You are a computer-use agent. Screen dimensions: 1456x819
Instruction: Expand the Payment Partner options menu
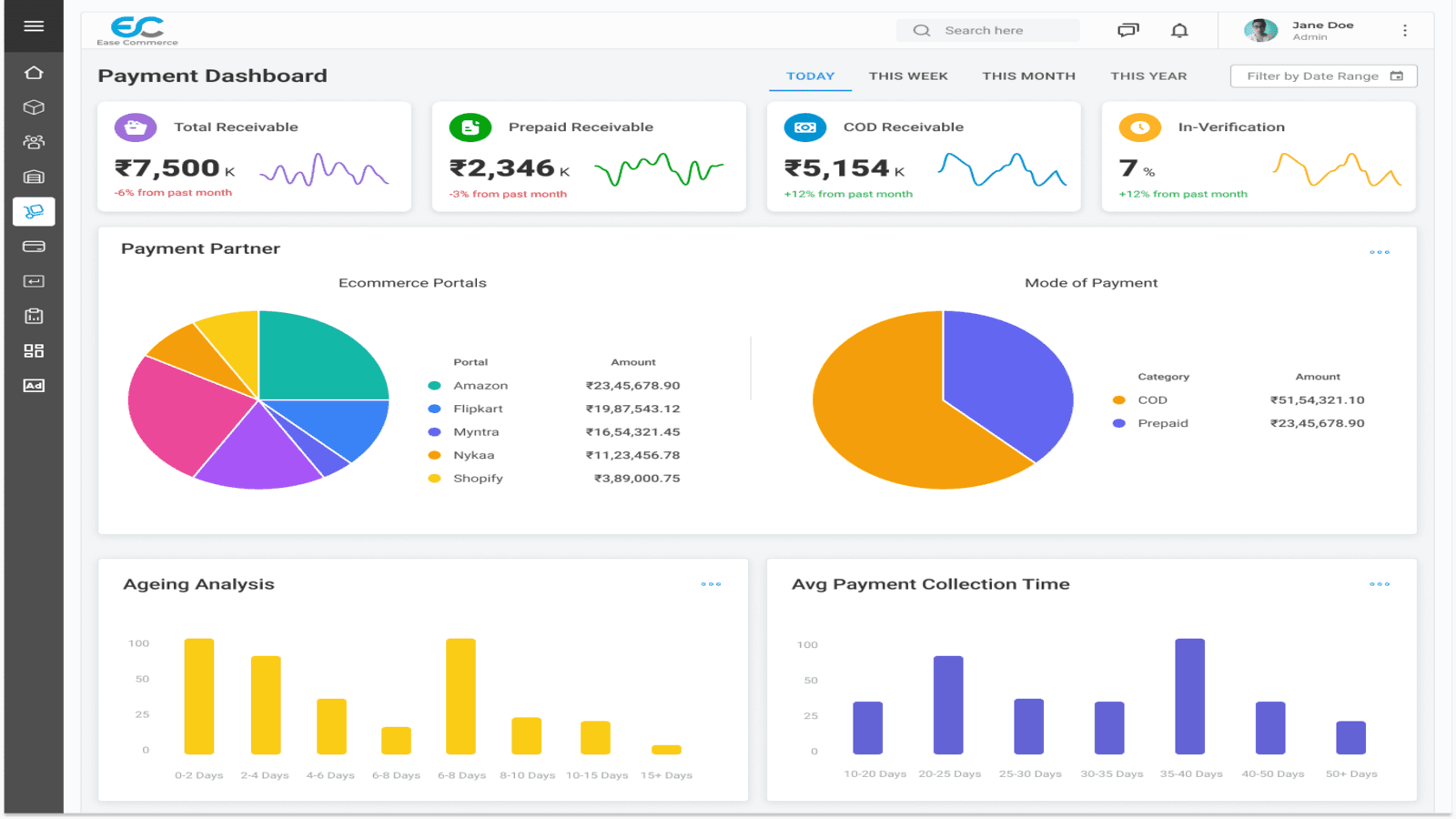(1379, 252)
